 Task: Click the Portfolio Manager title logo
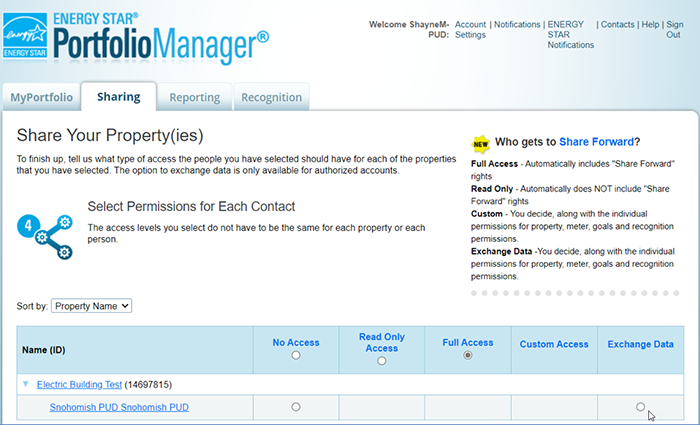[x=161, y=39]
